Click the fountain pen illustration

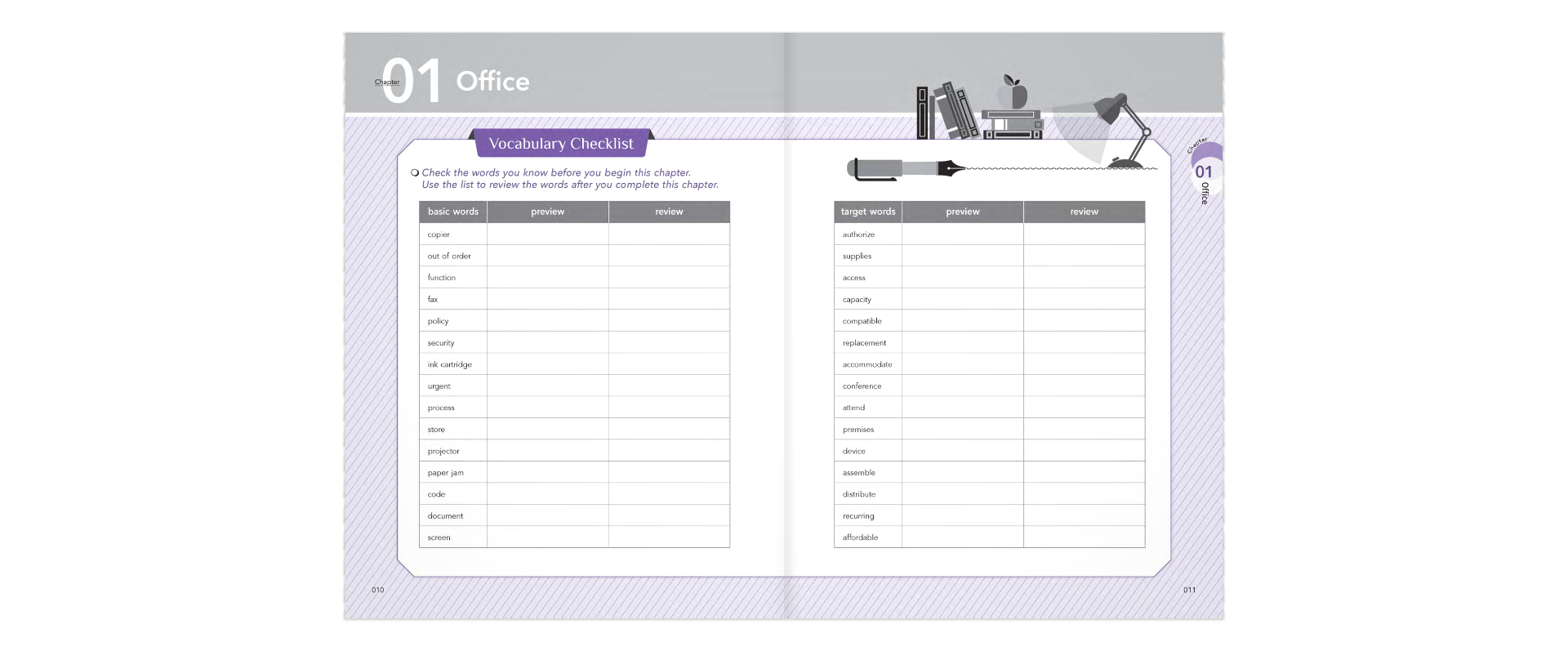pyautogui.click(x=905, y=169)
